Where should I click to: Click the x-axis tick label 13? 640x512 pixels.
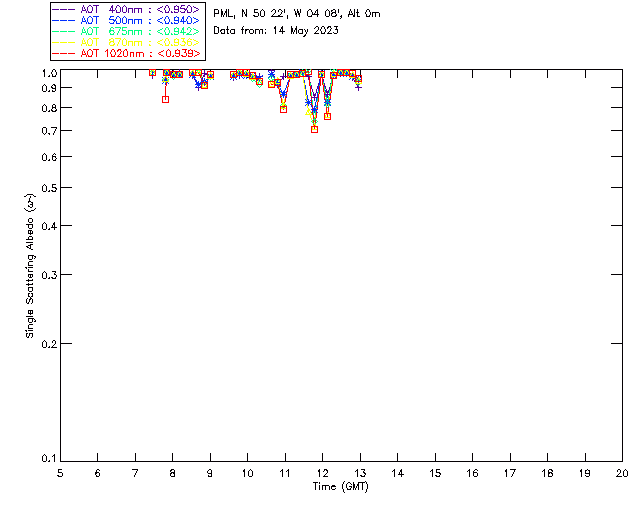coord(360,473)
